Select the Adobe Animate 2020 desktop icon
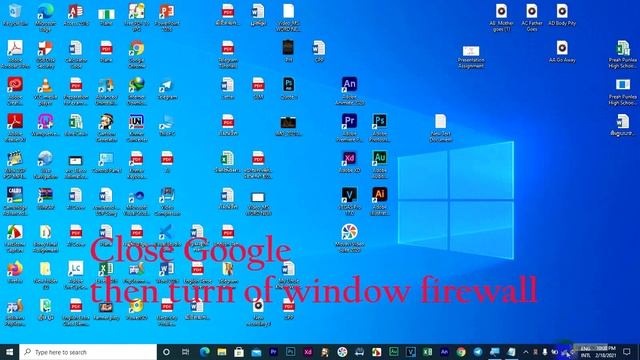 coord(349,91)
